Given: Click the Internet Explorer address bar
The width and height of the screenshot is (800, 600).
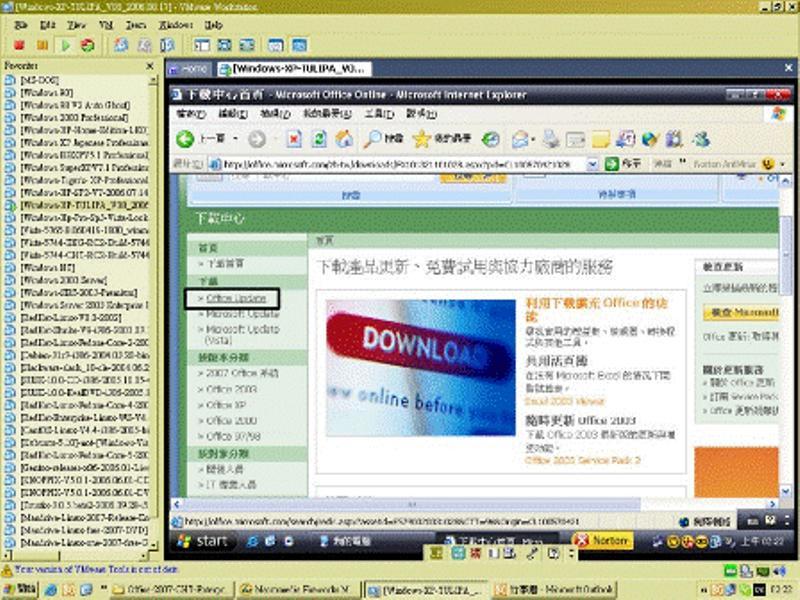Looking at the screenshot, I should pos(404,164).
